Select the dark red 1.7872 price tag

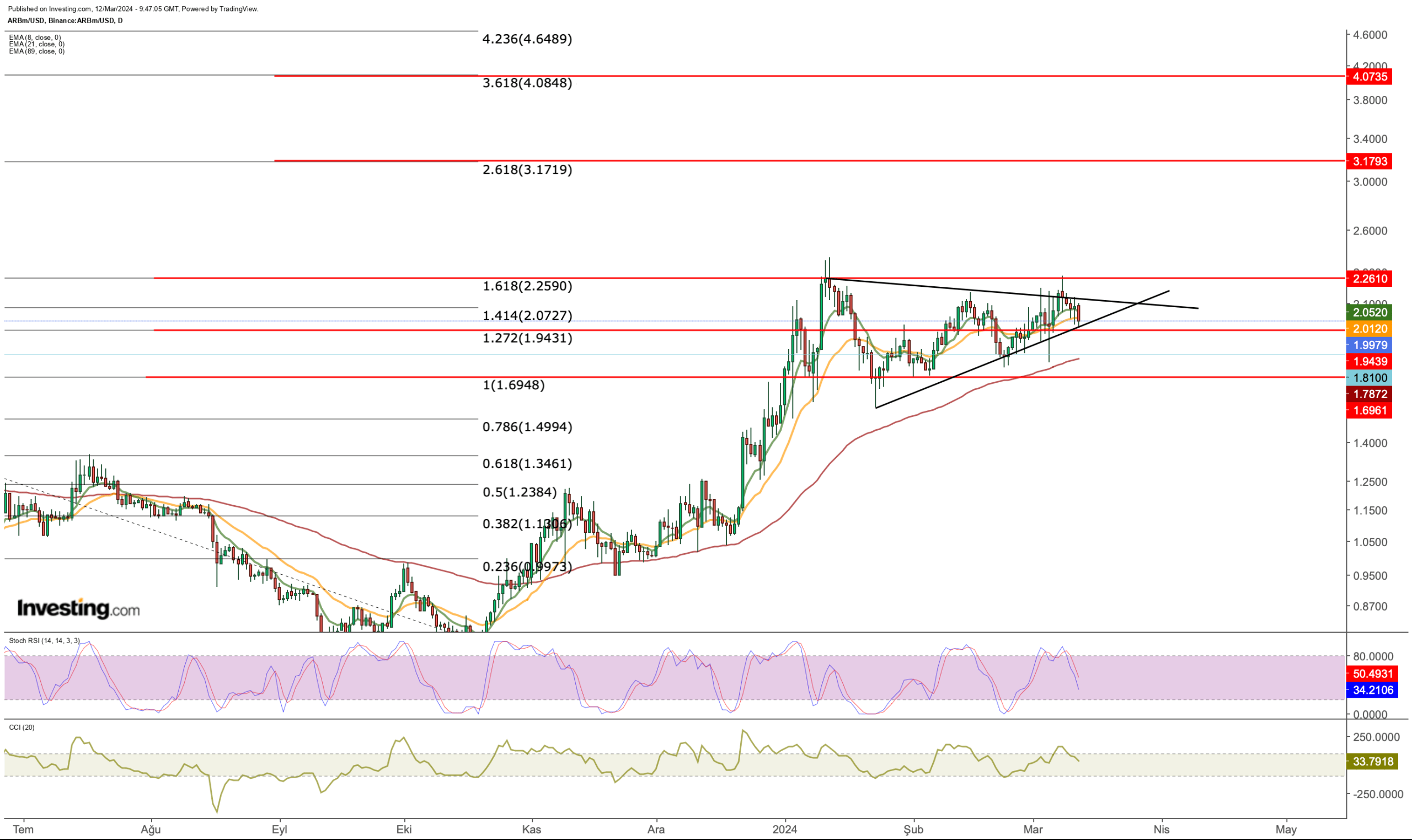coord(1370,394)
